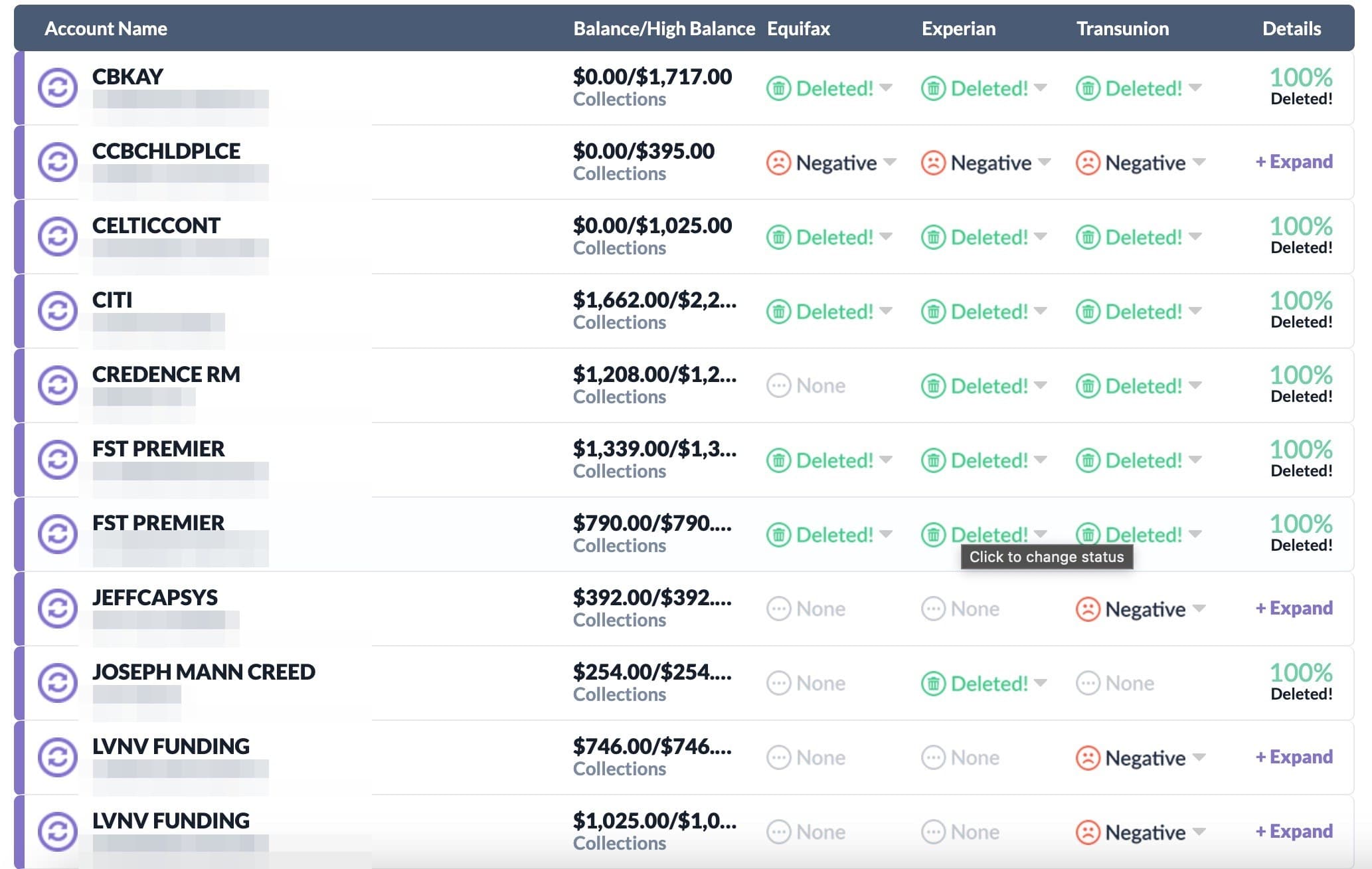Click the Balance/High Balance column header

click(x=664, y=29)
